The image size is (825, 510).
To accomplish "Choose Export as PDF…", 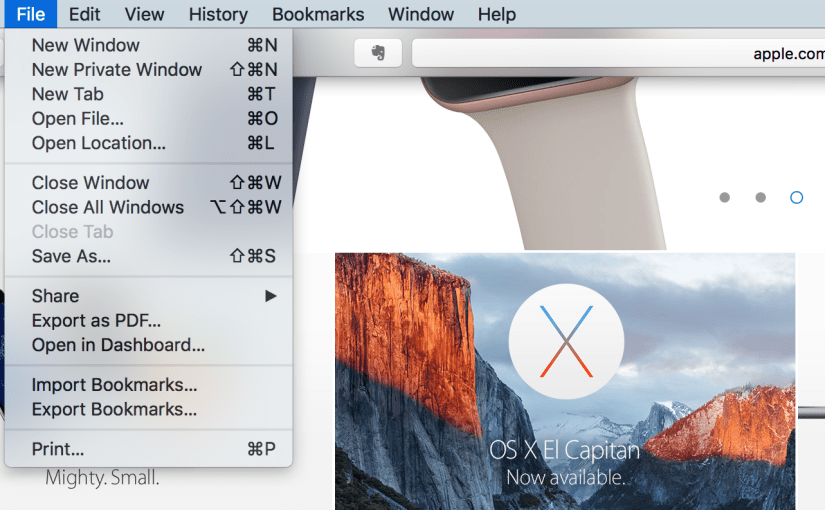I will click(148, 321).
